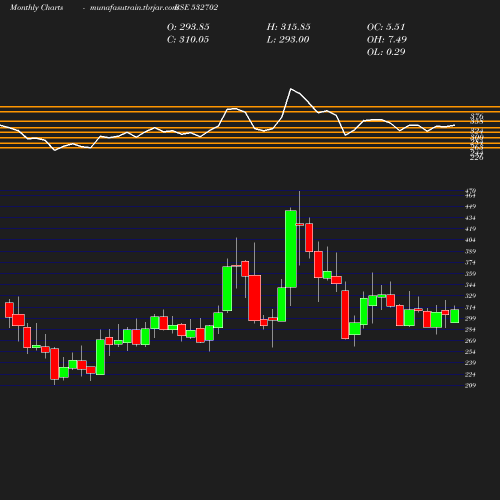
Task: Click the 'OH: 7.49' readout
Action: [387, 39]
